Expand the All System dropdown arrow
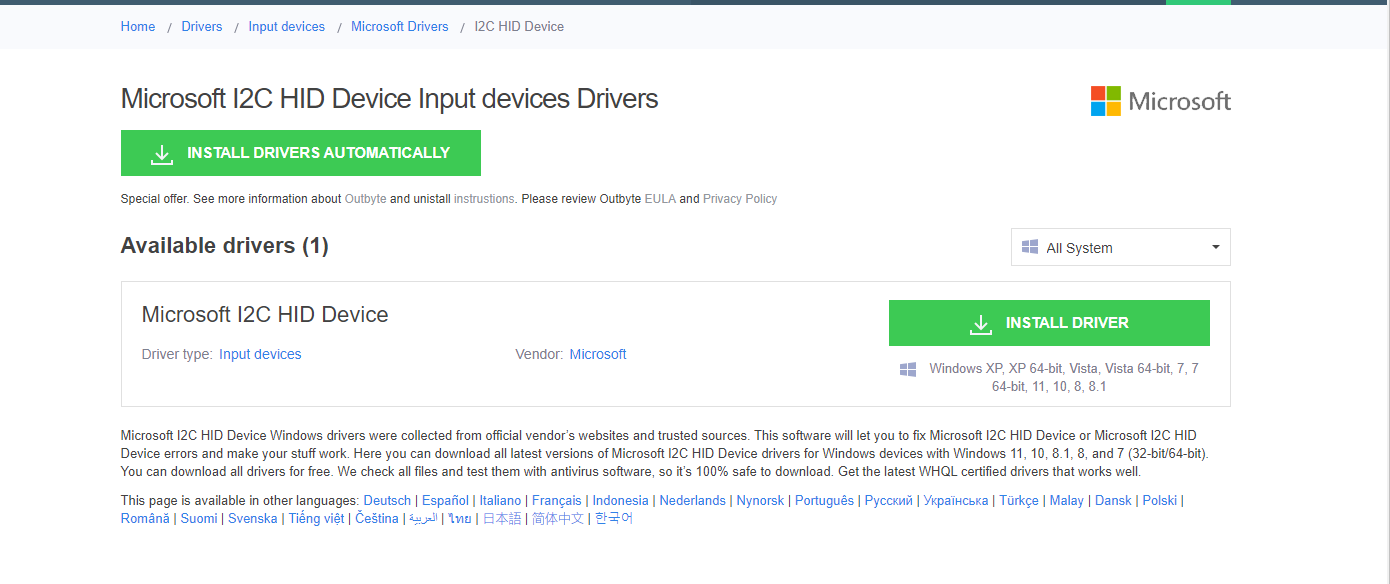The image size is (1390, 584). coord(1215,247)
